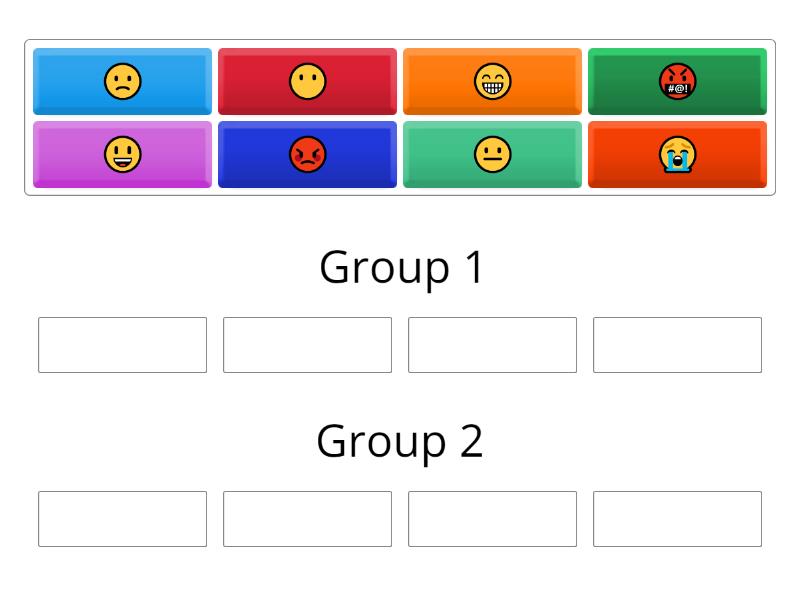Click the Group 1 heading
The height and width of the screenshot is (600, 800).
[400, 266]
